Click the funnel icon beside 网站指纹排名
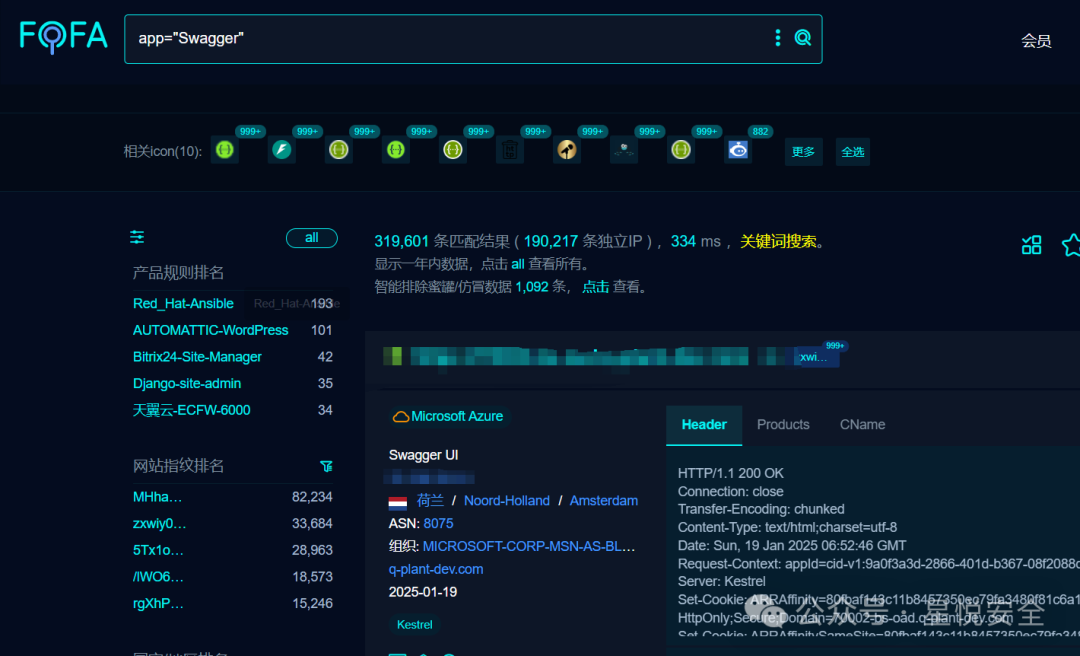The height and width of the screenshot is (656, 1080). click(x=326, y=467)
